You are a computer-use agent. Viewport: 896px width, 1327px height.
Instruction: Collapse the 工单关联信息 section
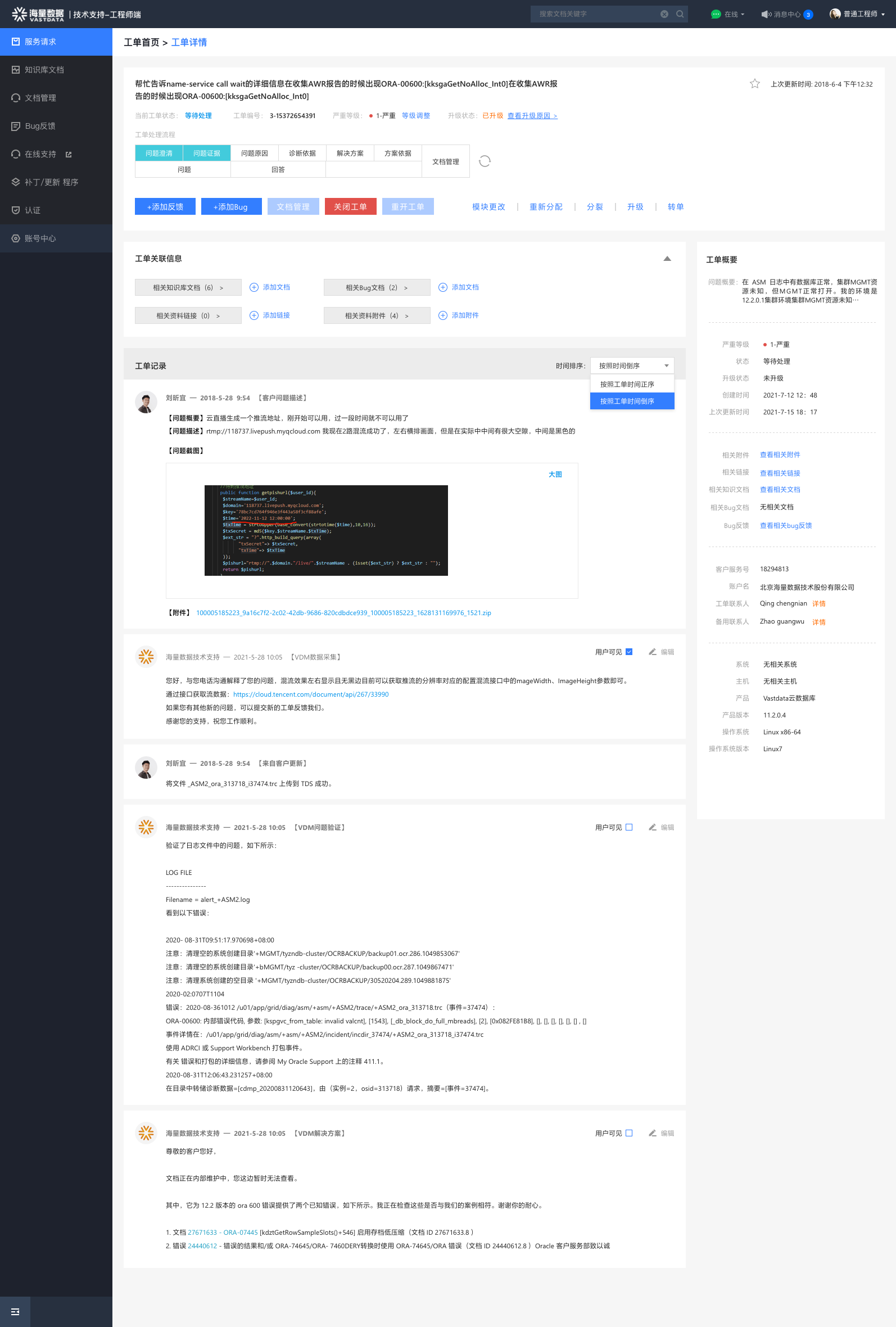(x=667, y=259)
